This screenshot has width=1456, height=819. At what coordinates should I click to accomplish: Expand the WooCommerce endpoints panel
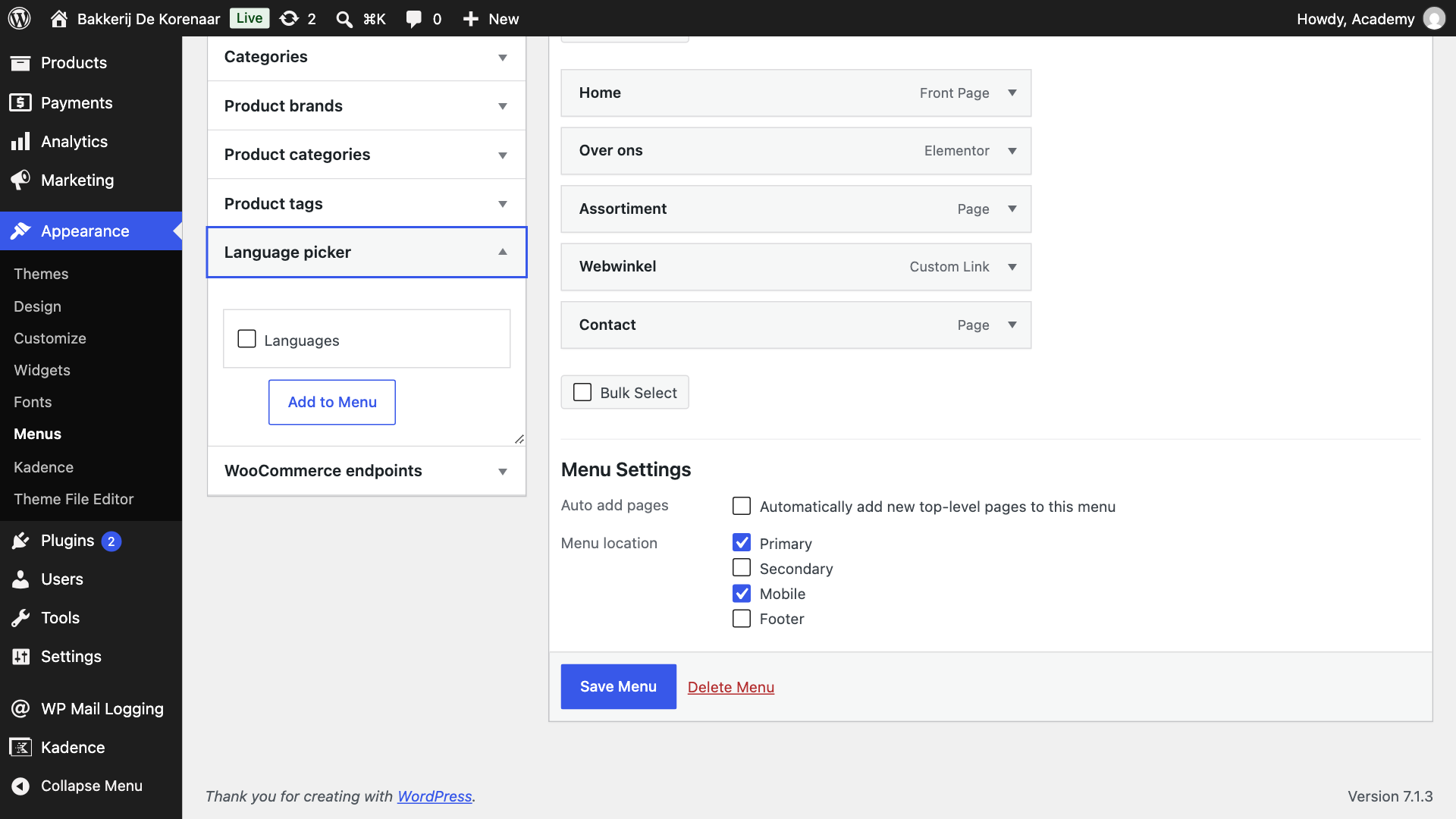(x=366, y=471)
